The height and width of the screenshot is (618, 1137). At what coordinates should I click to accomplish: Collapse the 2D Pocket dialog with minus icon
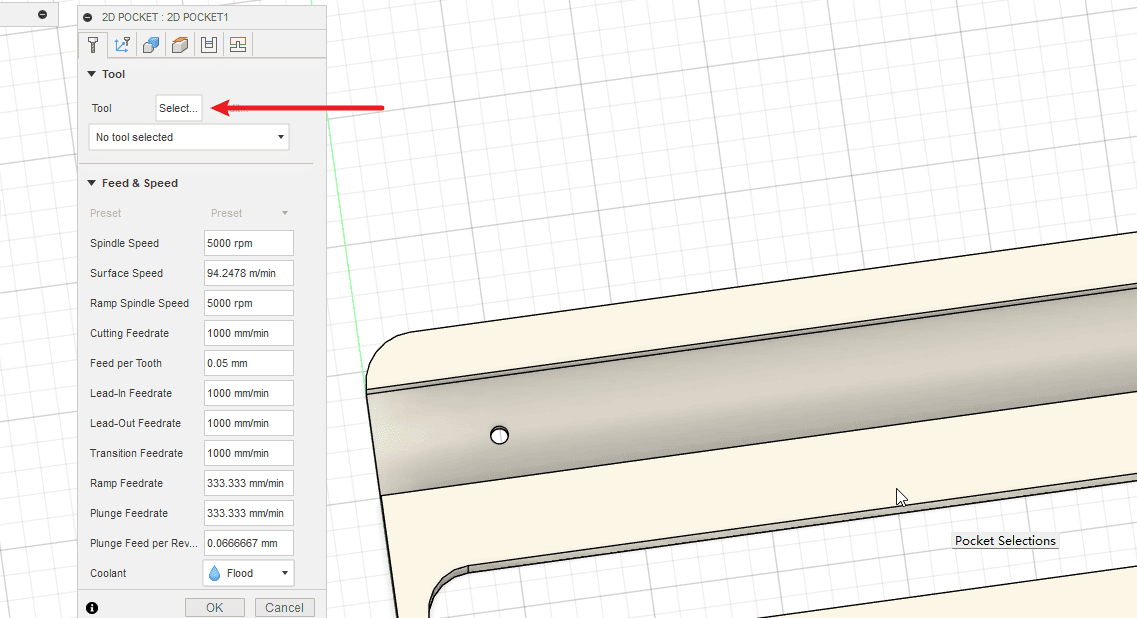[x=88, y=17]
